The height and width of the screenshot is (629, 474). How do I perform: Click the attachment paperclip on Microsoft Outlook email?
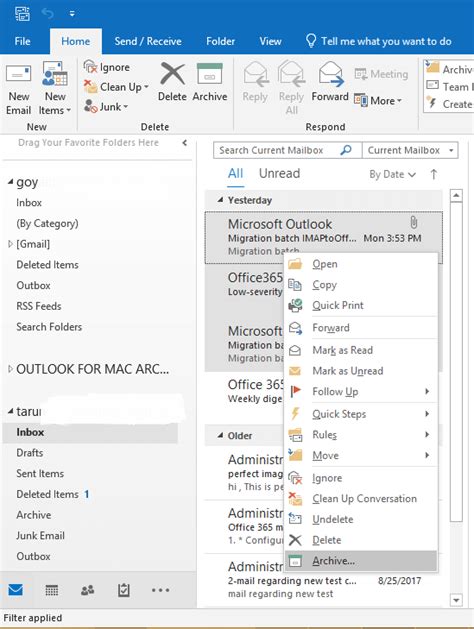point(414,222)
